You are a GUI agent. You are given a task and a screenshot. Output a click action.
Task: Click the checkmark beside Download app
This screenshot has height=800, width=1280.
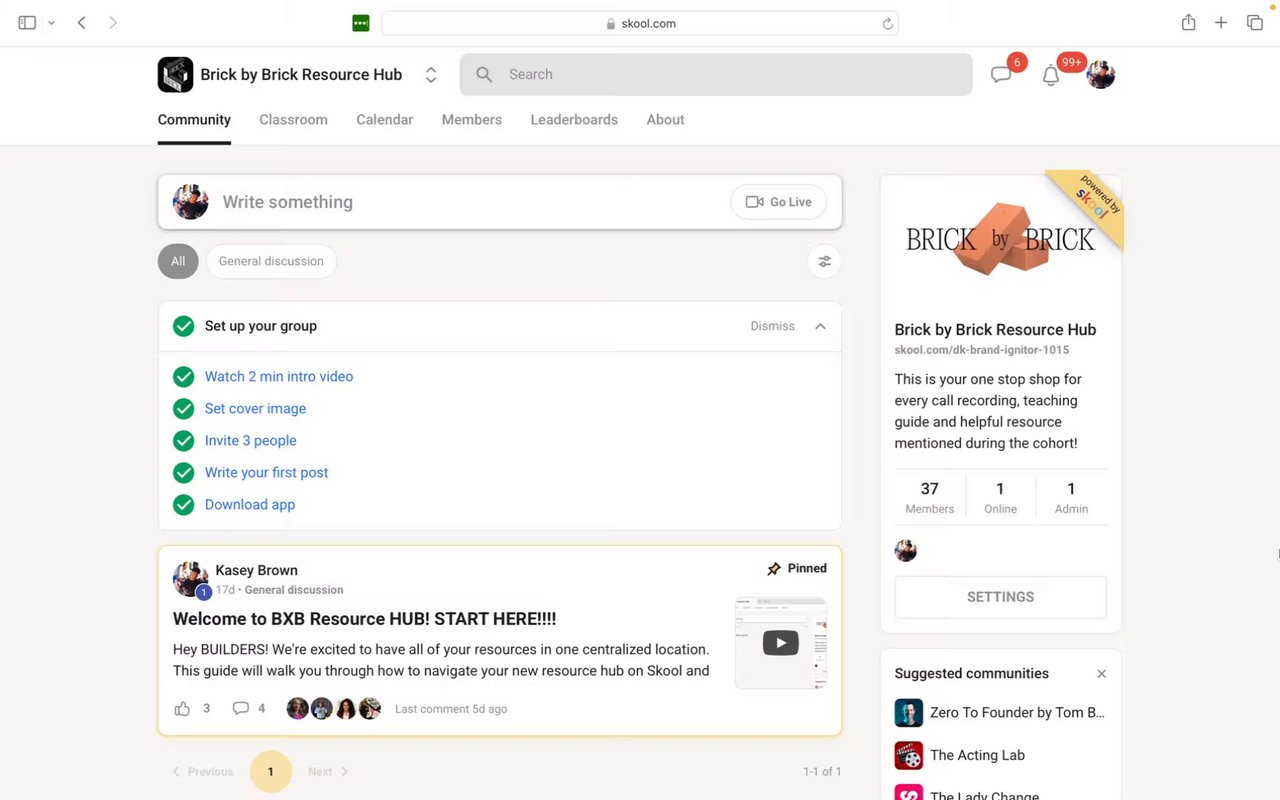(x=183, y=505)
